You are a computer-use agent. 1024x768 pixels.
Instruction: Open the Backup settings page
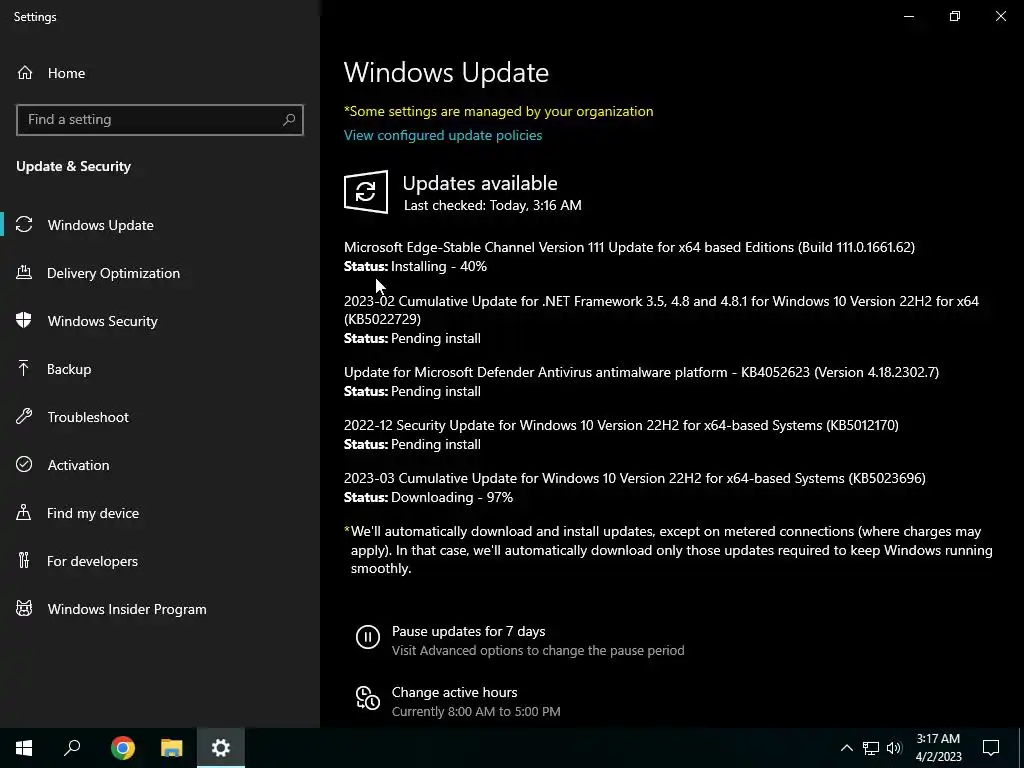tap(159, 369)
